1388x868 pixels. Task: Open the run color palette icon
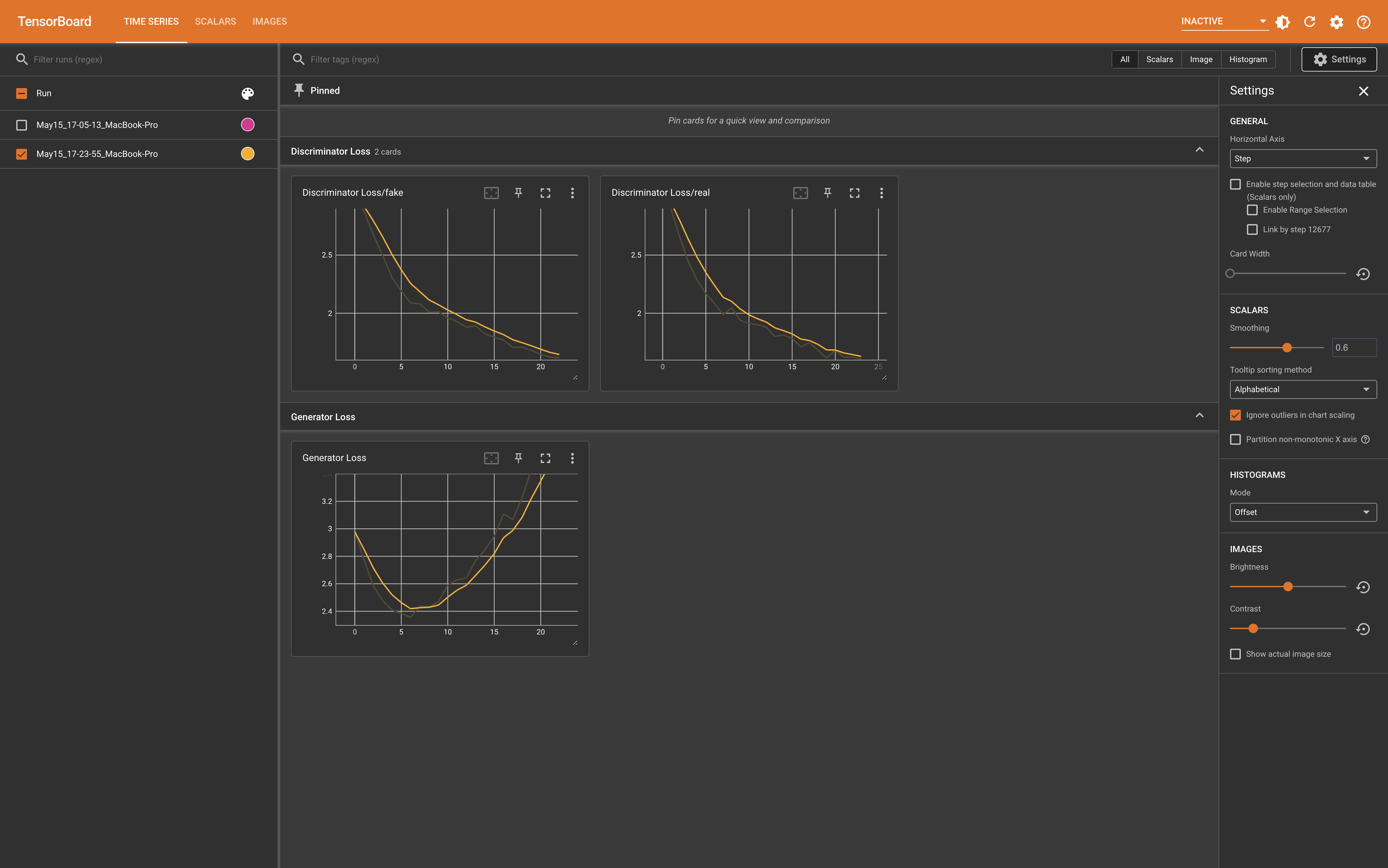tap(247, 93)
